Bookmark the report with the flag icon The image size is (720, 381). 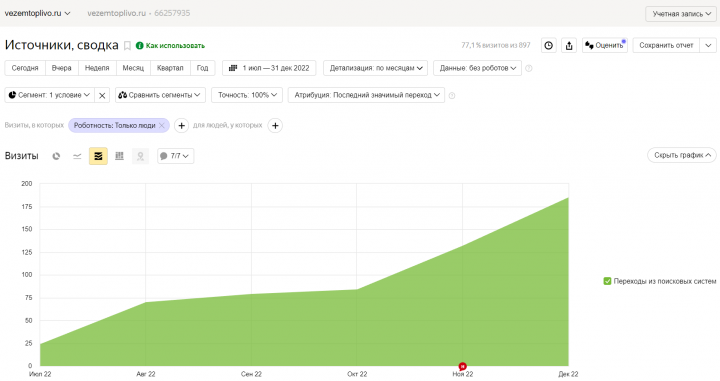(127, 45)
